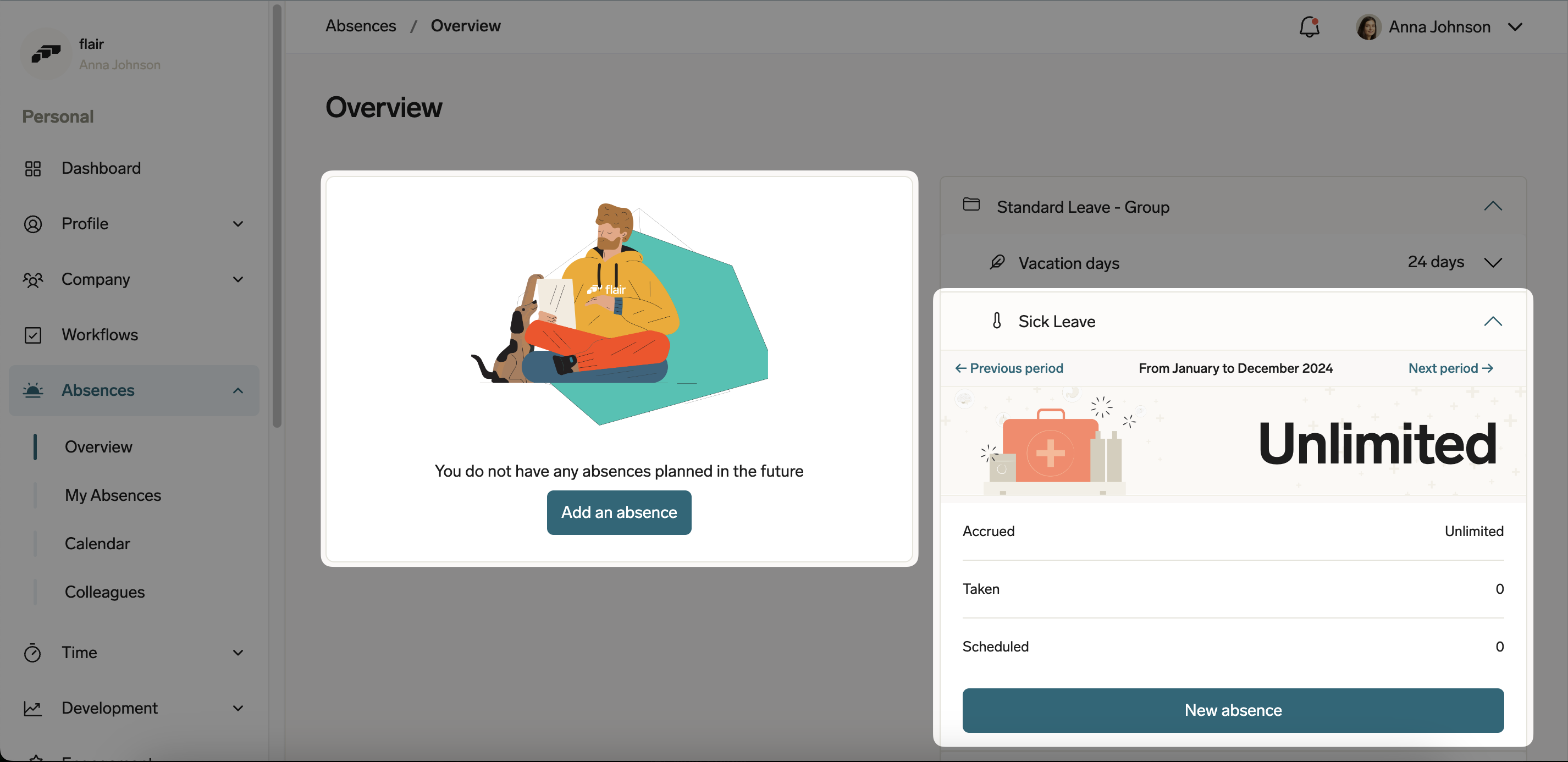Navigate to Next period for Sick Leave
Screen dimensions: 1568x762
tap(1450, 368)
